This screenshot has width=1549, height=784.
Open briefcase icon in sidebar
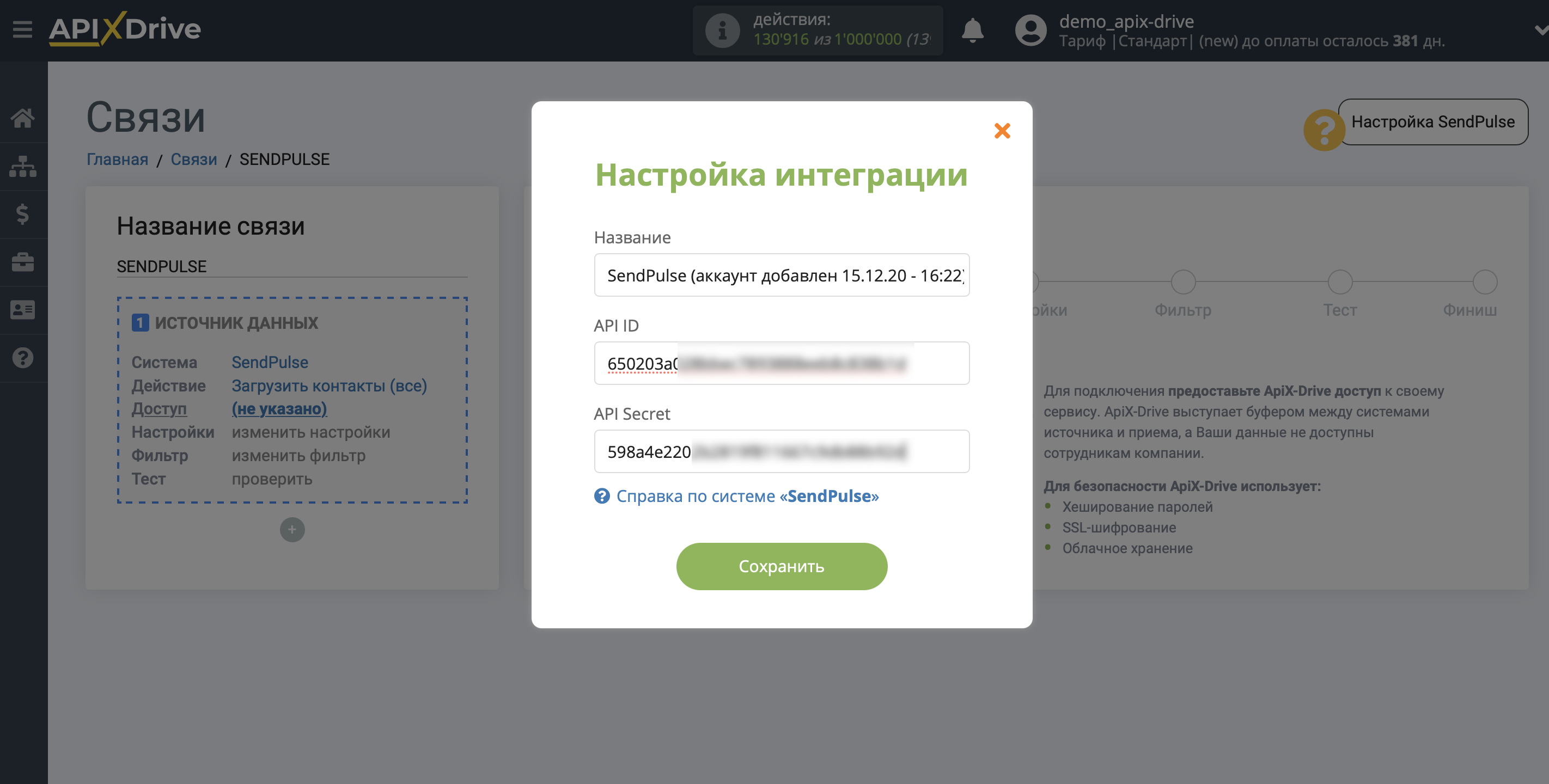coord(23,262)
